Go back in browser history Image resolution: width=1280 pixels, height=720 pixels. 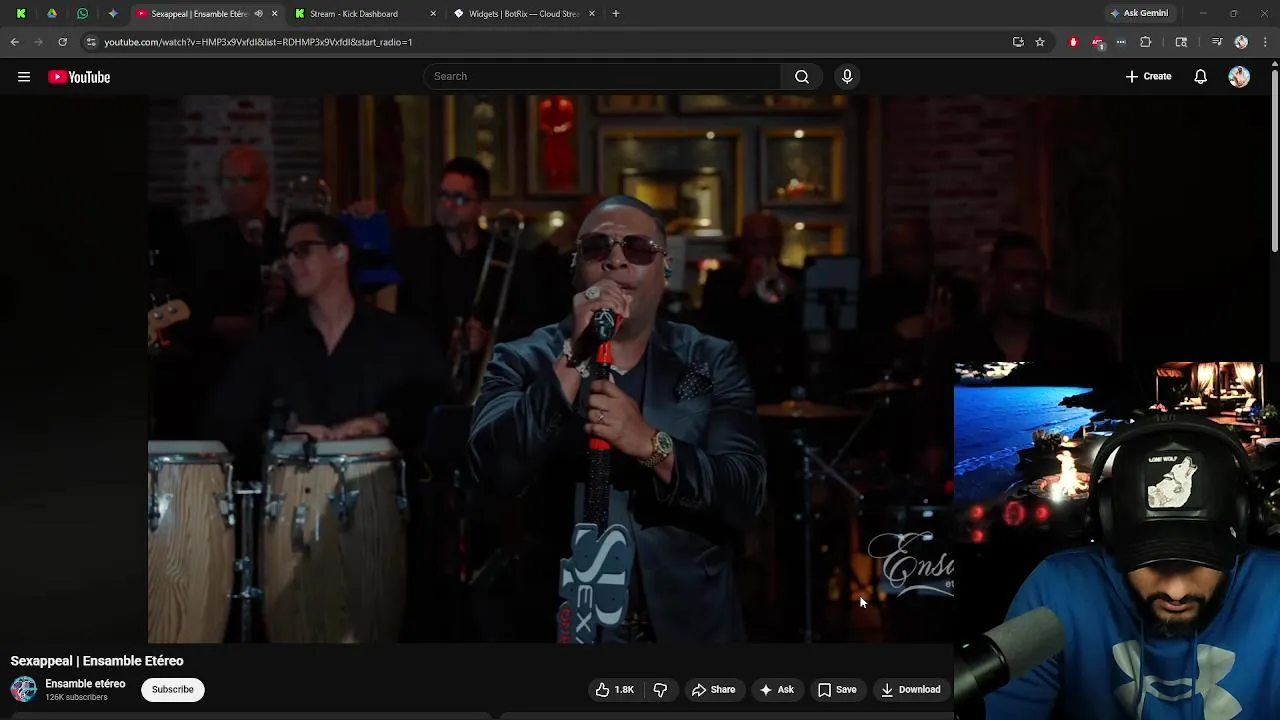(15, 42)
